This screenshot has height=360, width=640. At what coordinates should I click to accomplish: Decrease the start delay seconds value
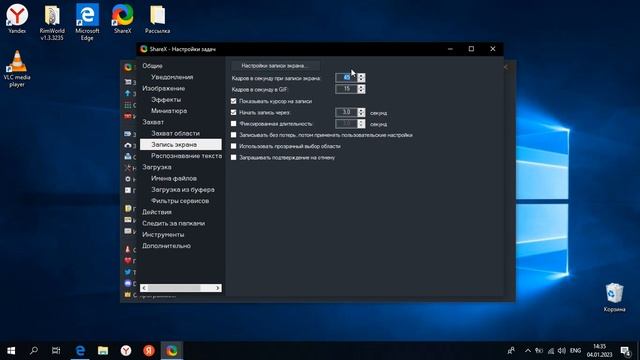[361, 114]
